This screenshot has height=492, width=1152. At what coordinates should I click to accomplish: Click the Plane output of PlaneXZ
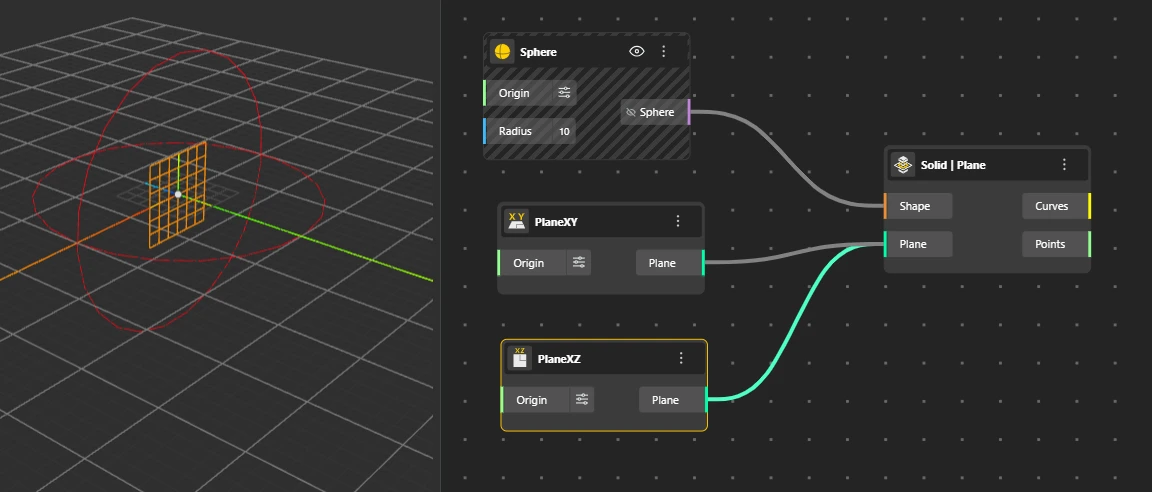pyautogui.click(x=672, y=400)
